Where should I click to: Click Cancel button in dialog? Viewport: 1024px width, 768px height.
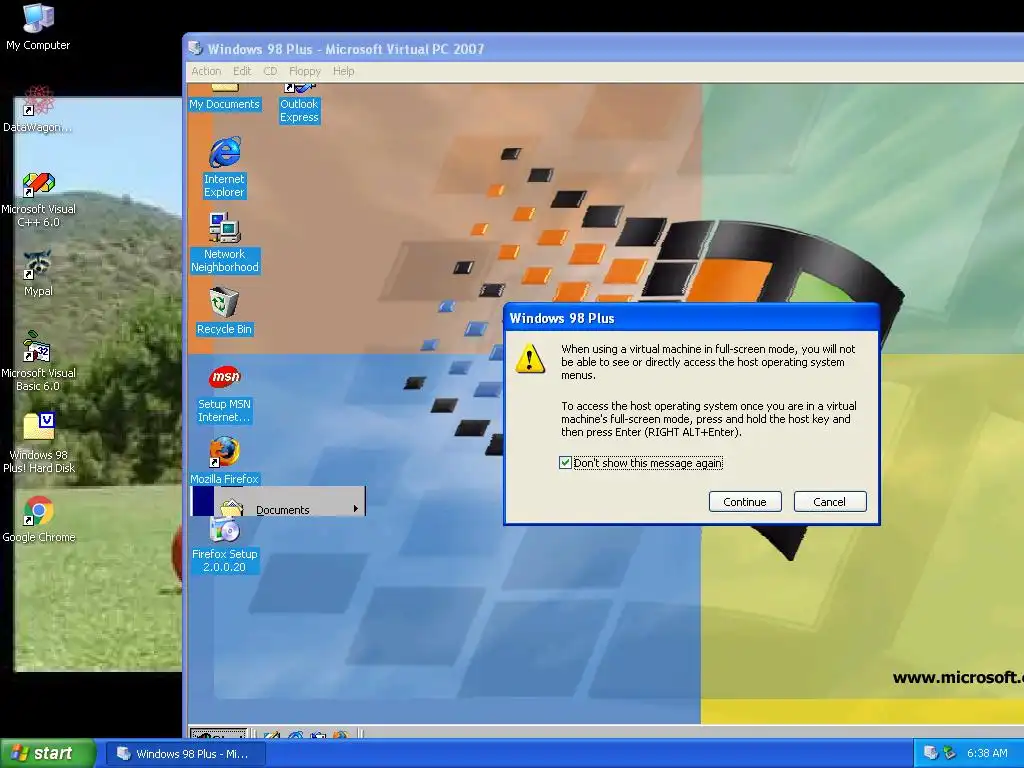(829, 502)
